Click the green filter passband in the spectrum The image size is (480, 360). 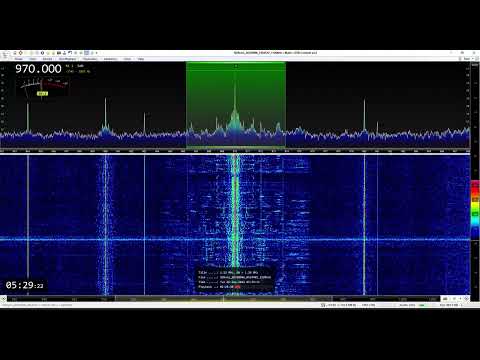click(235, 105)
